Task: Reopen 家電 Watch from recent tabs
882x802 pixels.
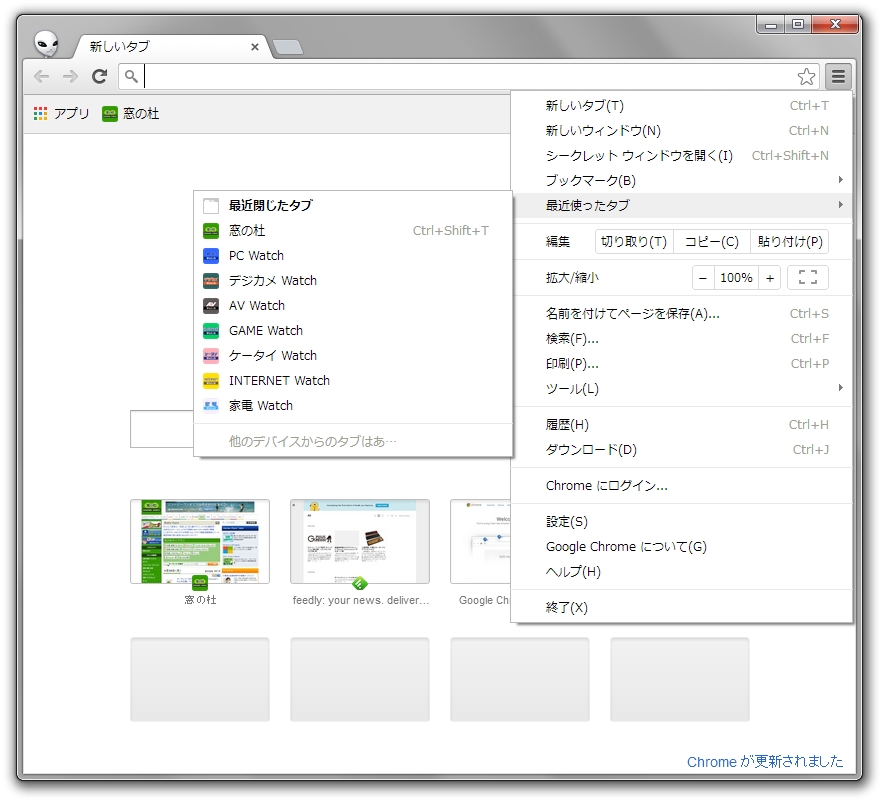Action: (353, 405)
